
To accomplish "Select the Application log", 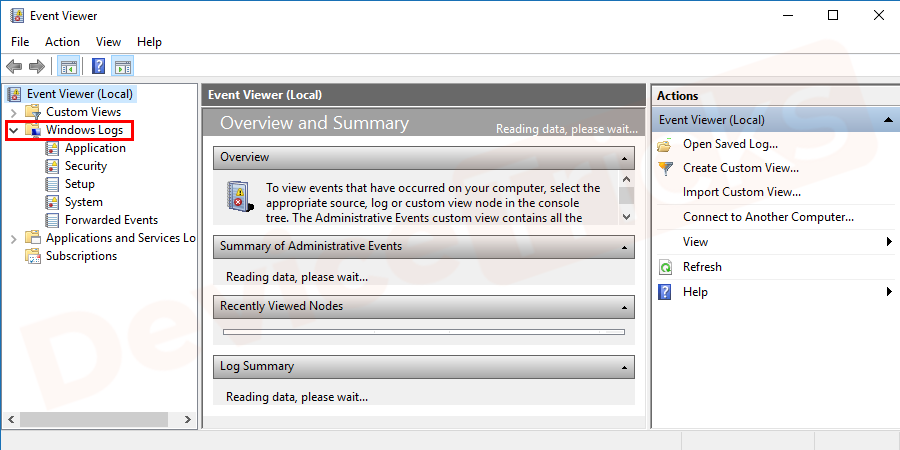I will pos(95,148).
